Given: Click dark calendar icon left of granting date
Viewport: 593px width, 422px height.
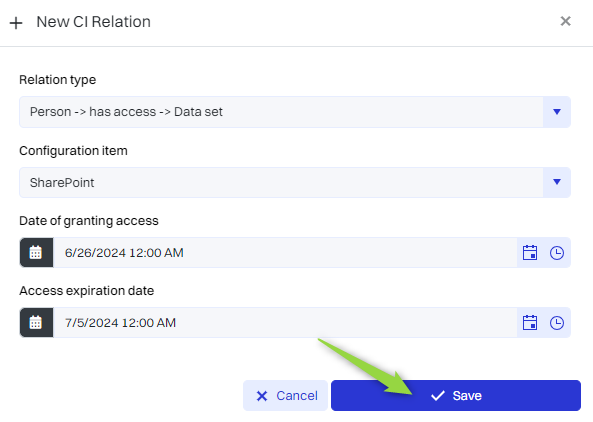Looking at the screenshot, I should click(36, 253).
